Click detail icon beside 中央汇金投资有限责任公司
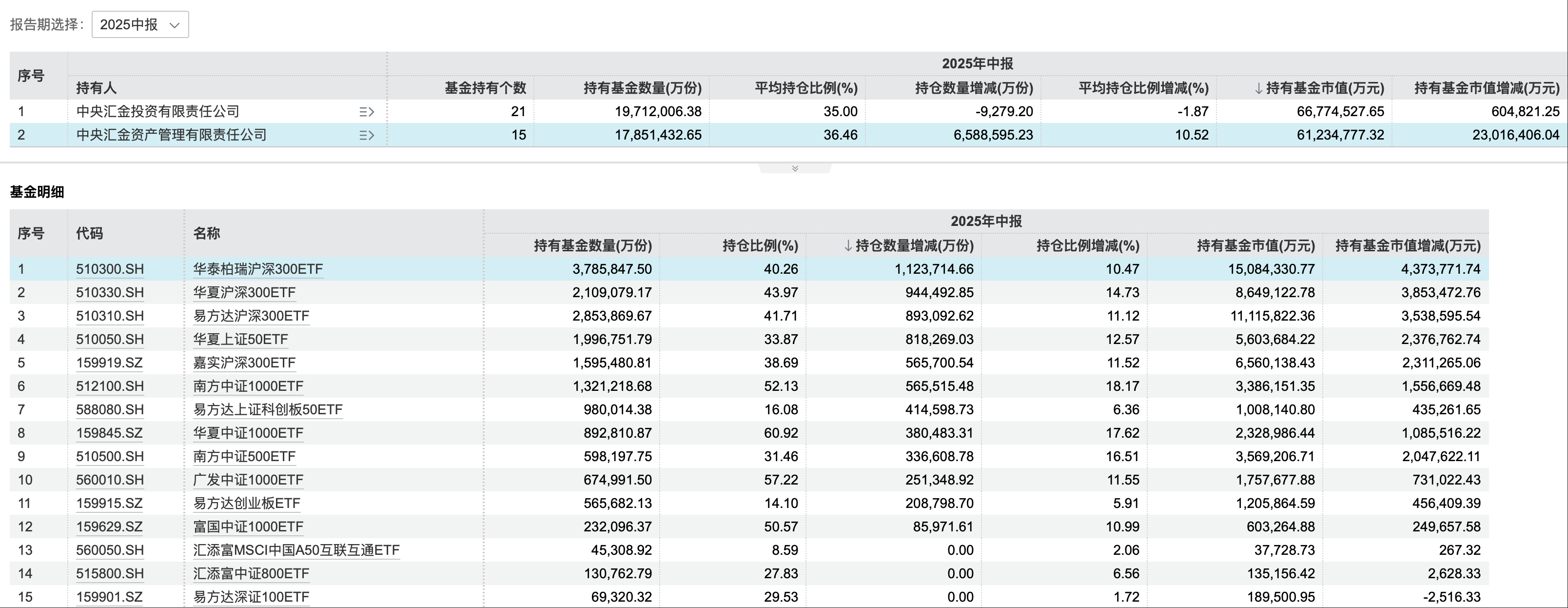 click(x=367, y=111)
